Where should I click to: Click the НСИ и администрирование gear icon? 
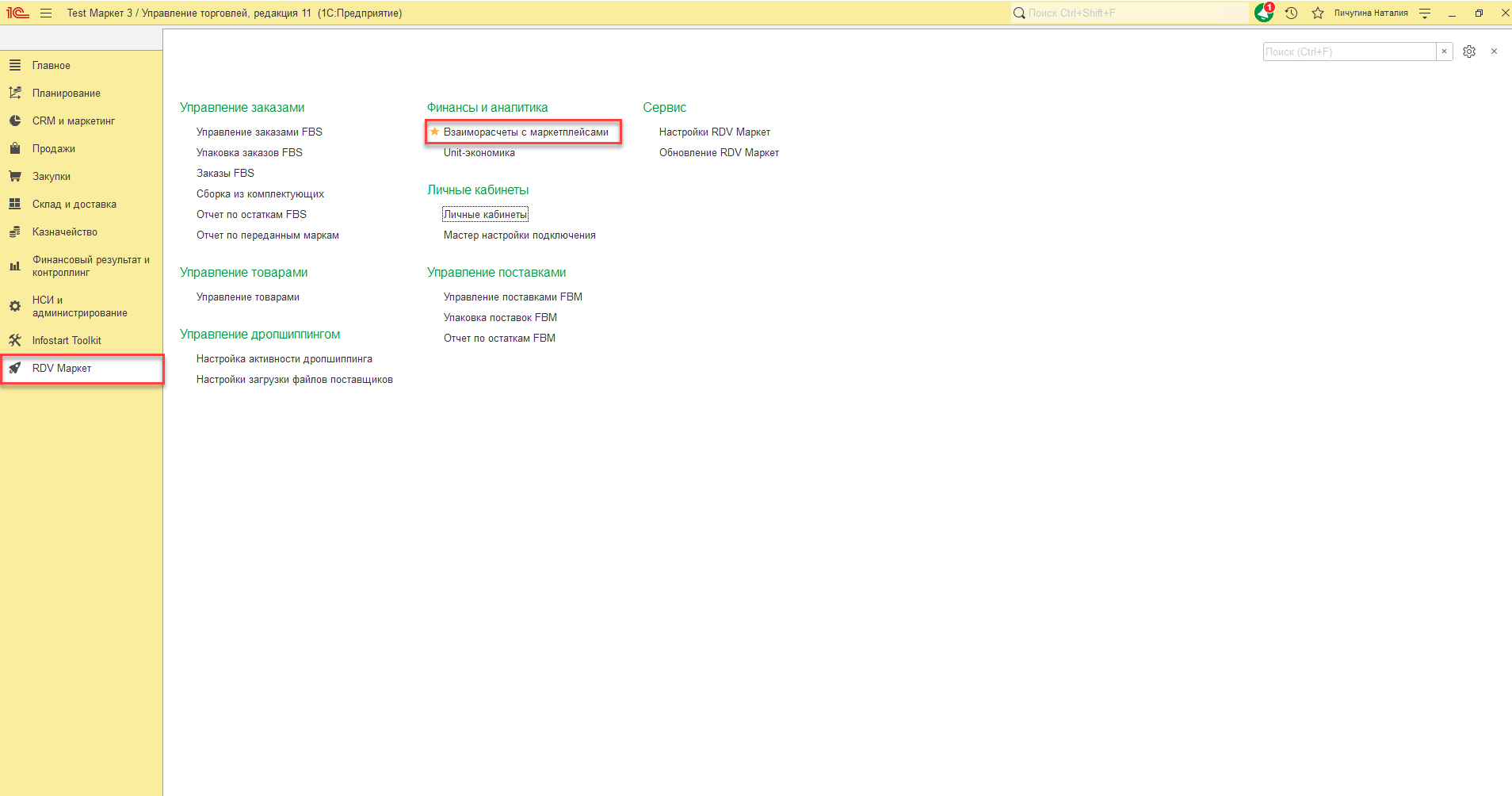(x=15, y=306)
